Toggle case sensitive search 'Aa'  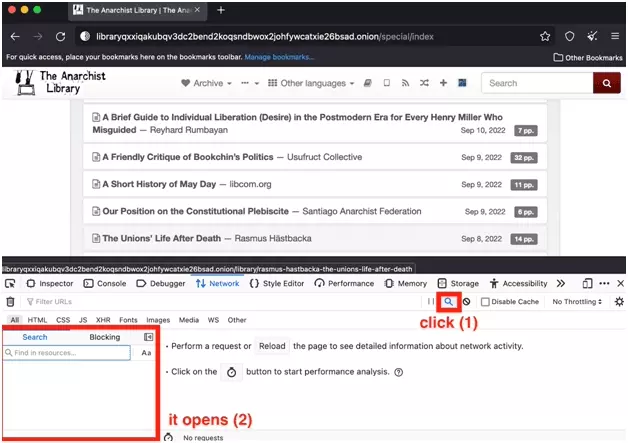(x=146, y=353)
